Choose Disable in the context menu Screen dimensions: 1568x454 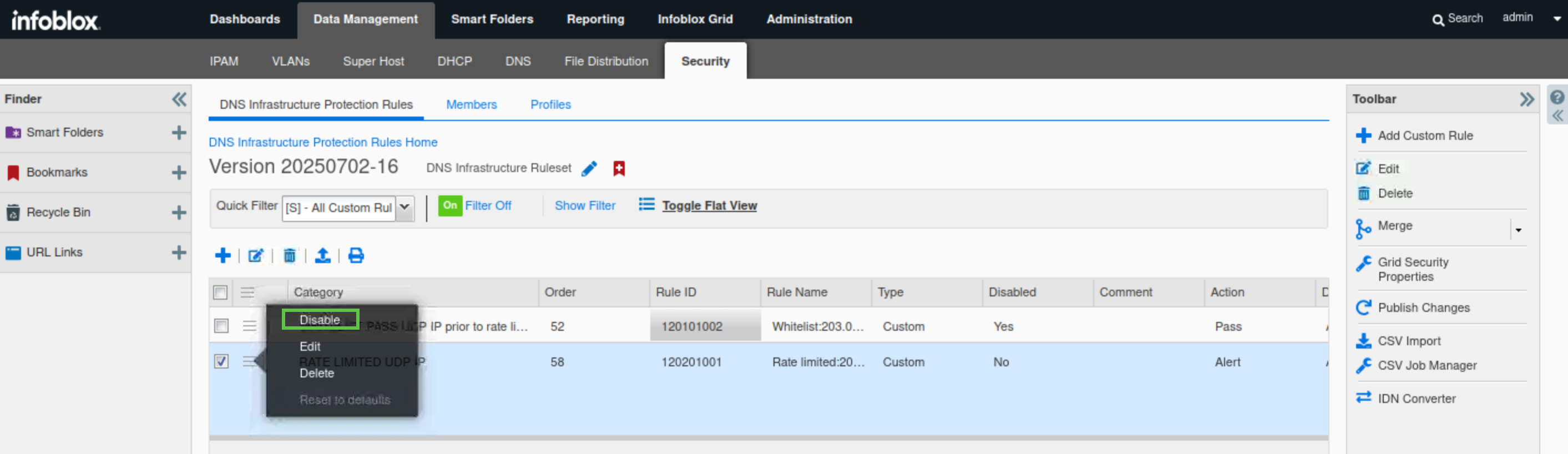click(320, 320)
